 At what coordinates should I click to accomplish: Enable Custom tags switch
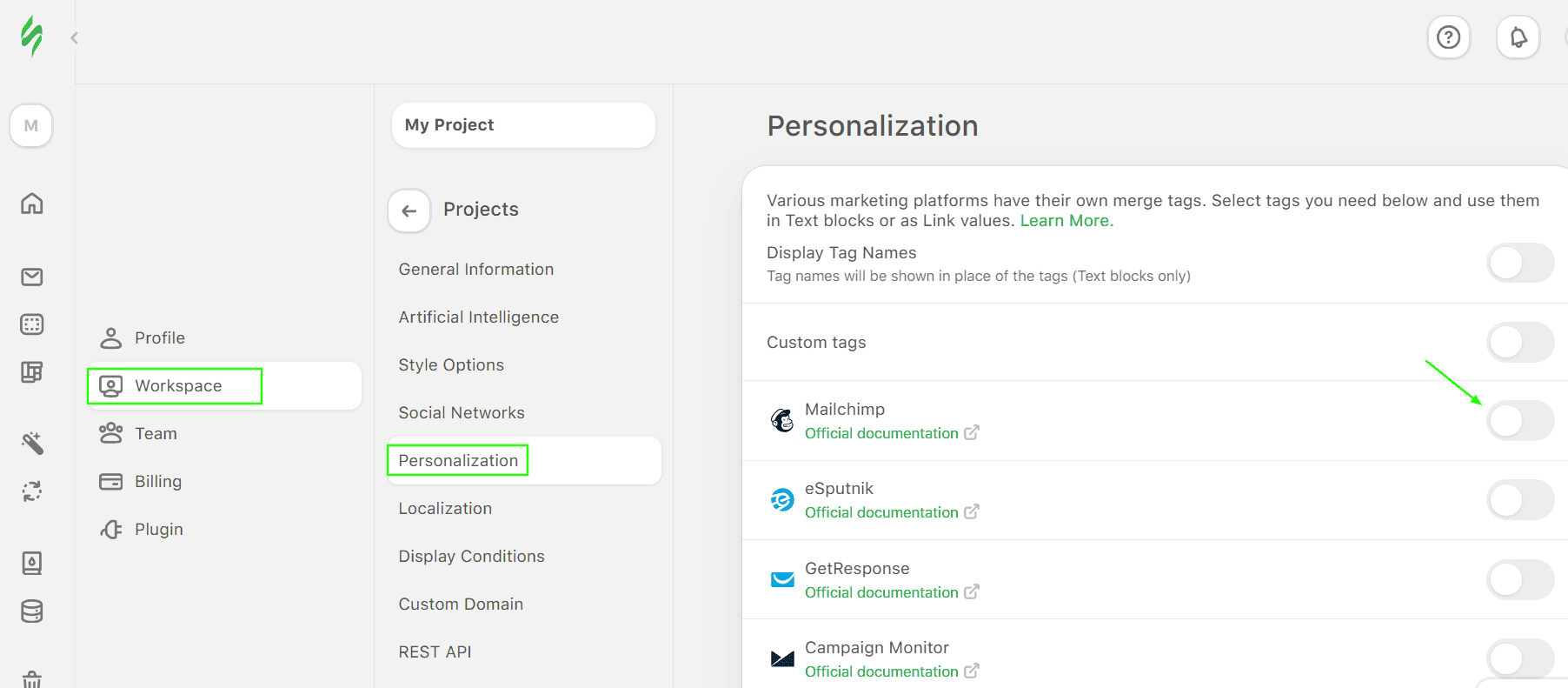click(x=1520, y=342)
